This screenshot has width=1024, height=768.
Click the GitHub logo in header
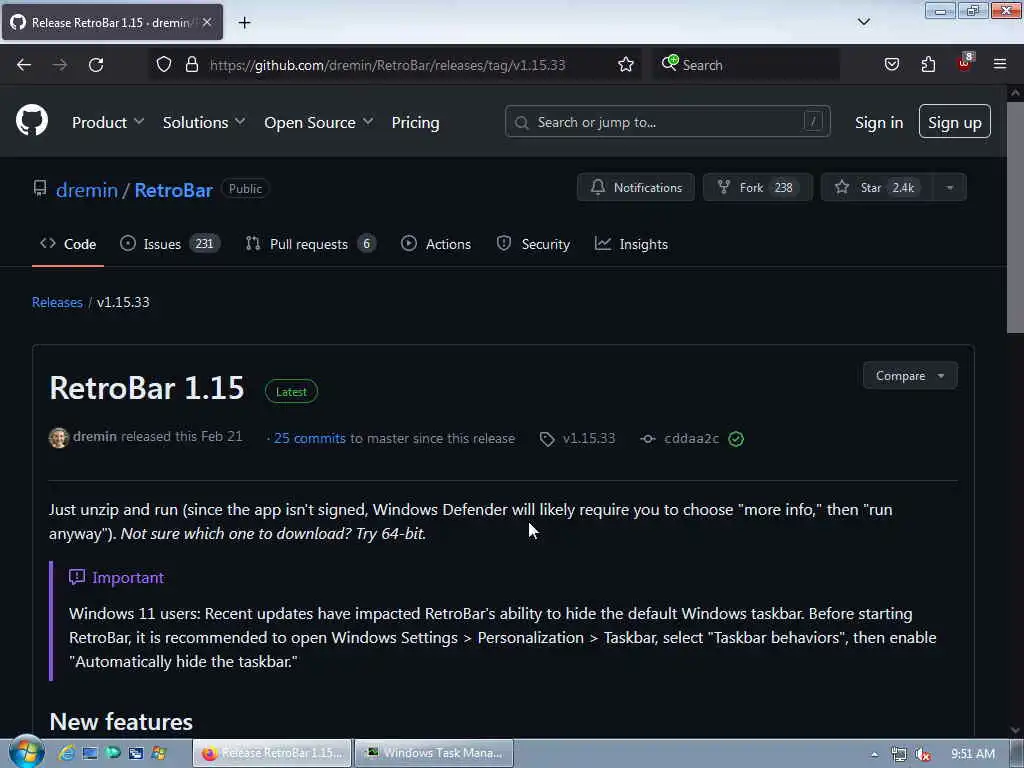(32, 121)
